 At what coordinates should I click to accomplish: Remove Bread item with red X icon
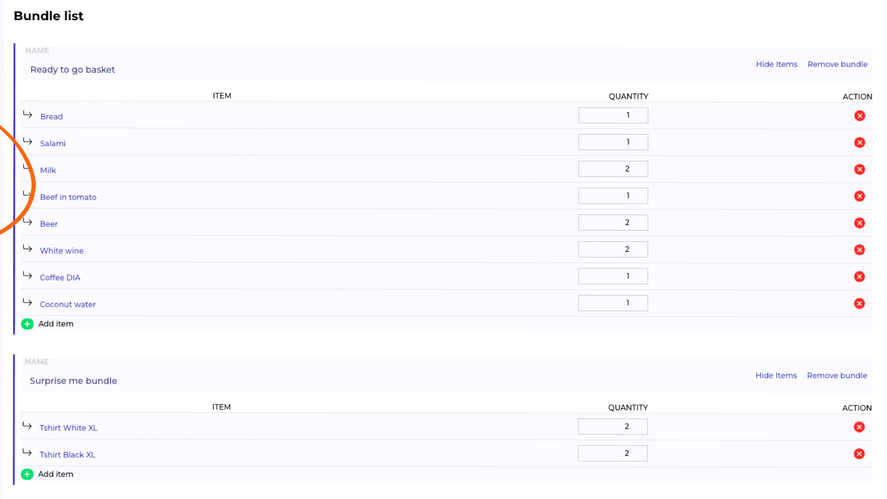859,115
